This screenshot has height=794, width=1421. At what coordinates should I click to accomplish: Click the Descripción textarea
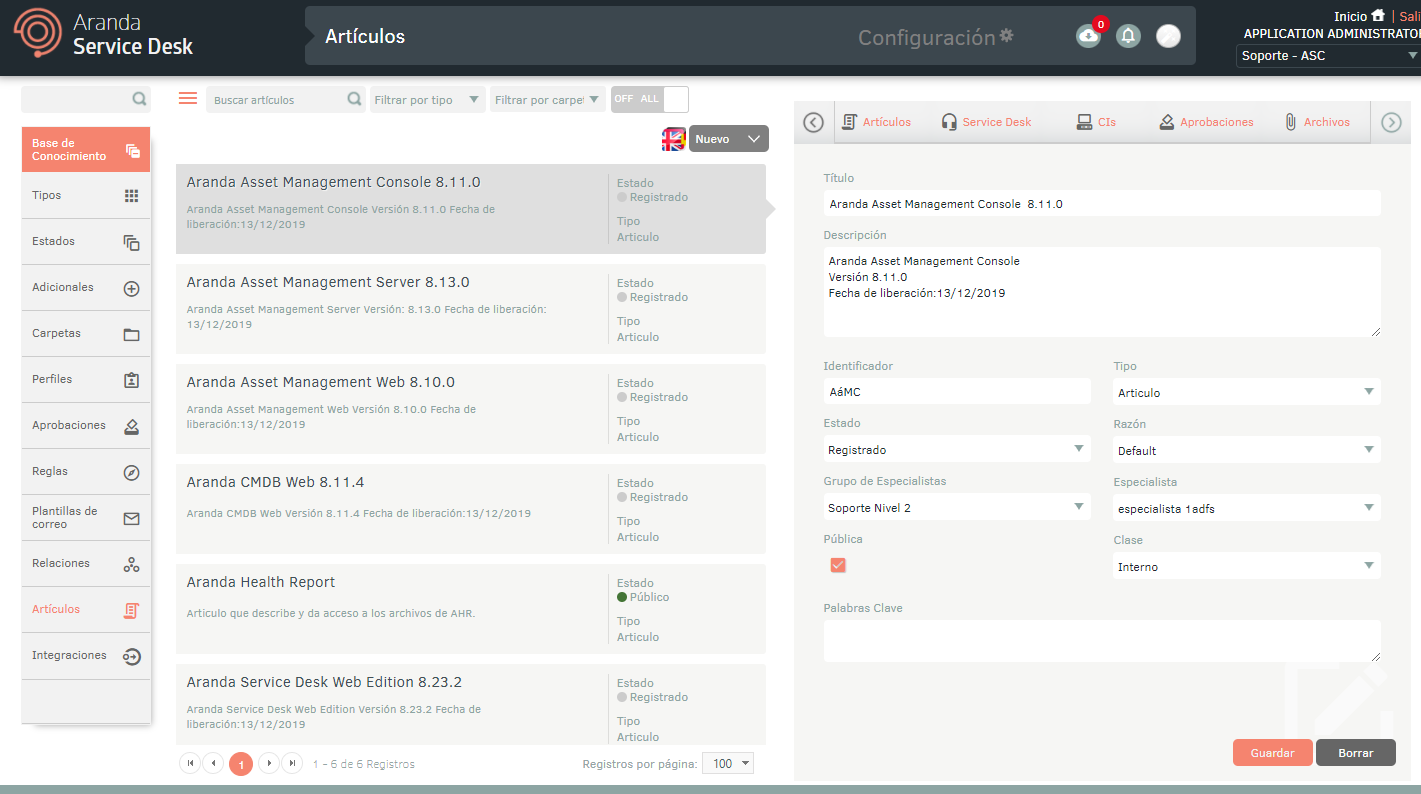(1102, 292)
